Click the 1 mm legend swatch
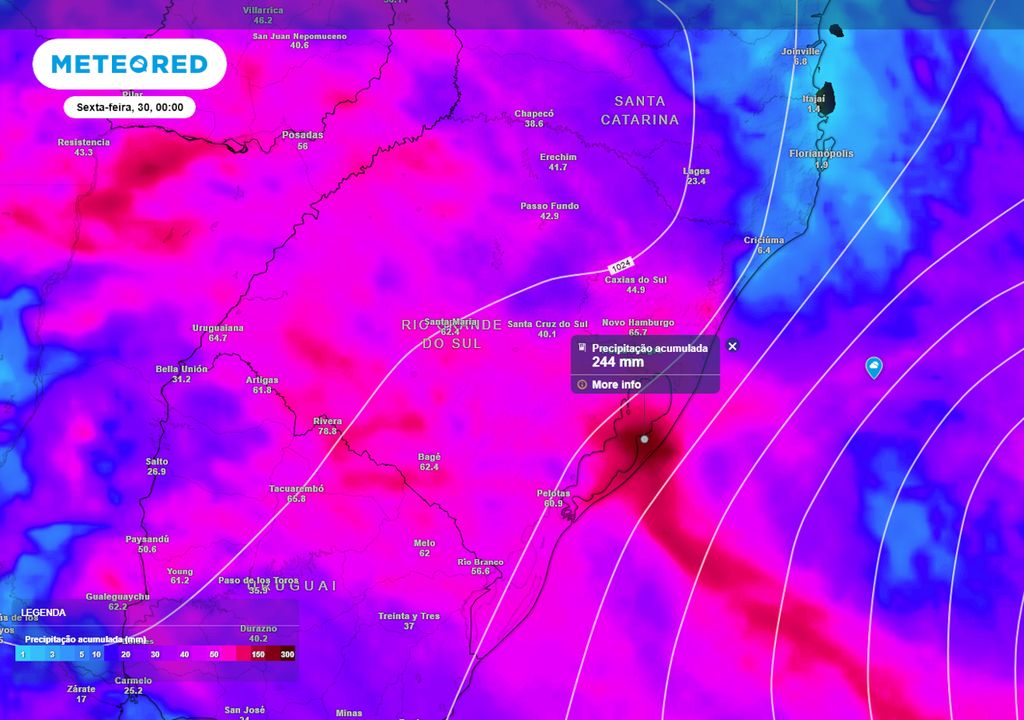The height and width of the screenshot is (720, 1024). [x=23, y=654]
